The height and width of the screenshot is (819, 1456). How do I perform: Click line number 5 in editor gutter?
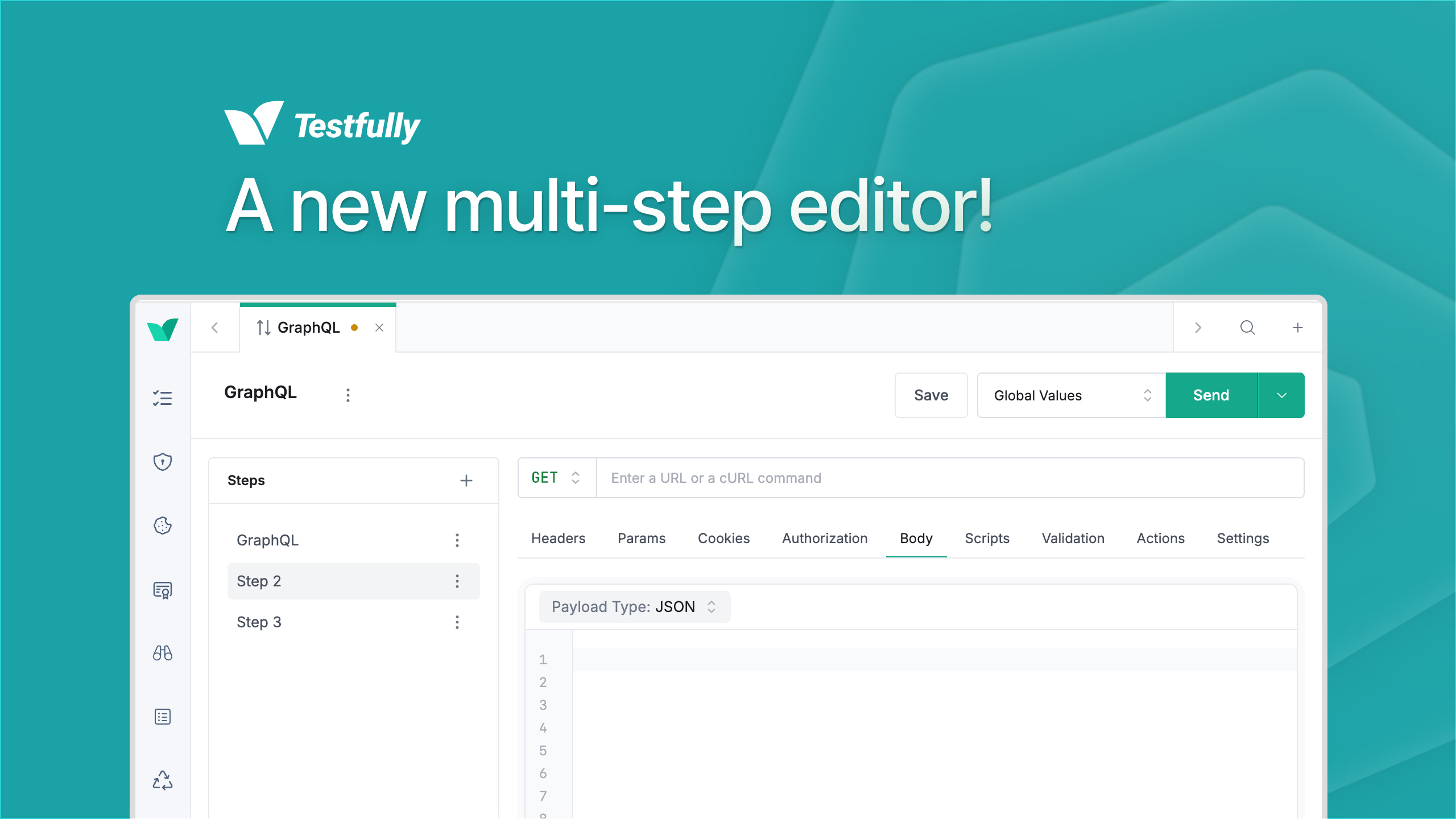[543, 751]
